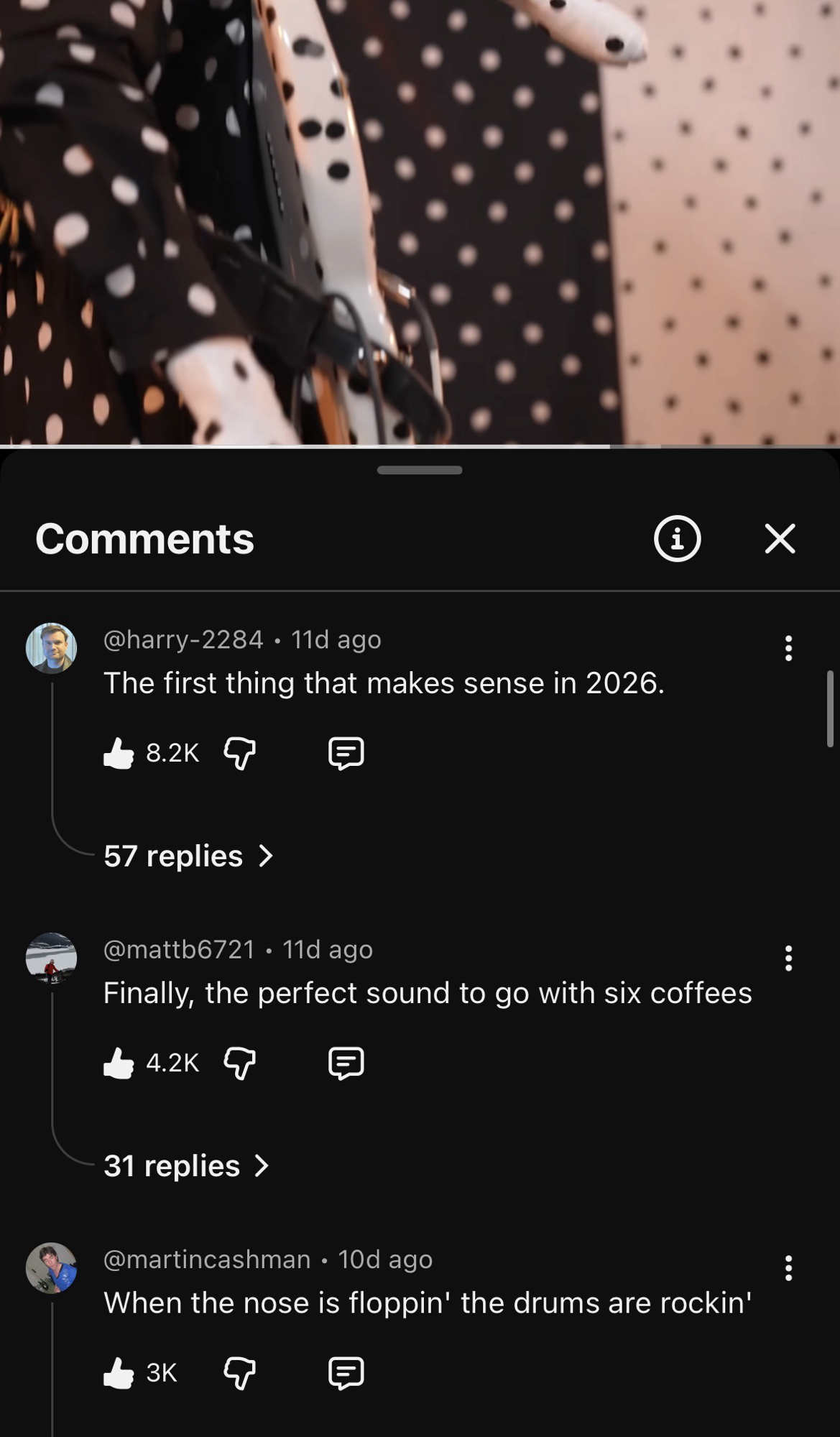Like the comment by @mattb6721
This screenshot has width=840, height=1437.
click(119, 1063)
